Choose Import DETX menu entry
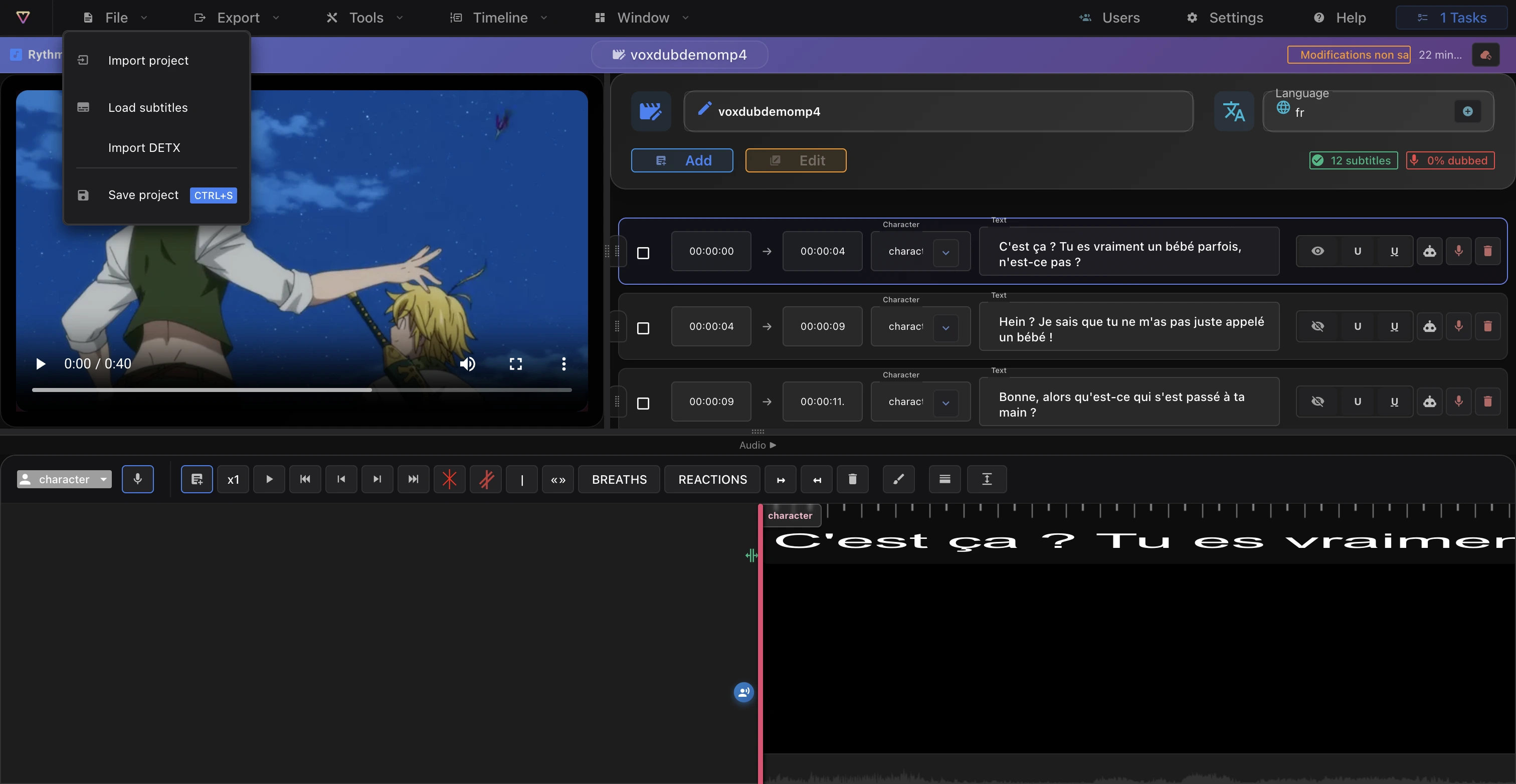This screenshot has width=1516, height=784. pos(156,148)
